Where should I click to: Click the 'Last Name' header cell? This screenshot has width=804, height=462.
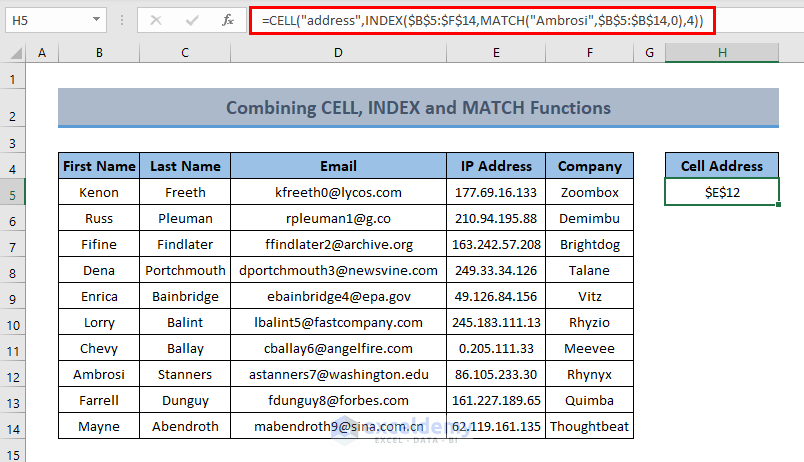[x=185, y=166]
